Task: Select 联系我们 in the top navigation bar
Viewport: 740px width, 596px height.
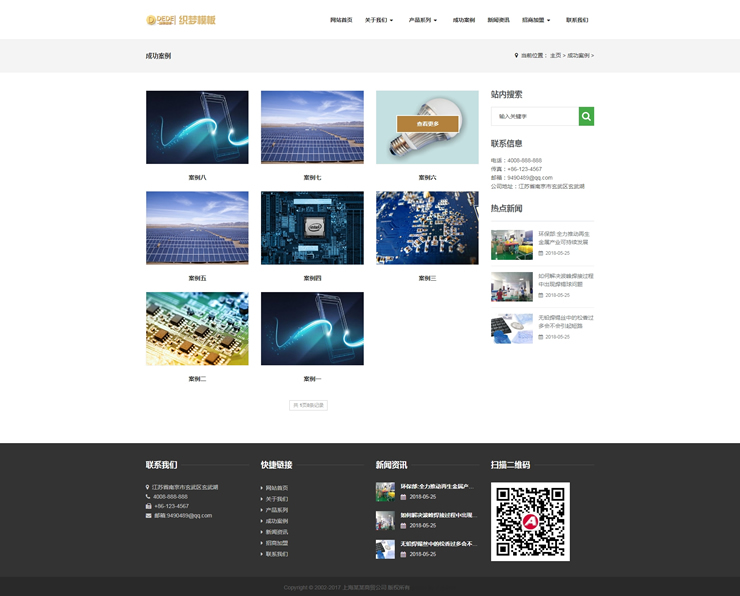Action: (x=577, y=20)
